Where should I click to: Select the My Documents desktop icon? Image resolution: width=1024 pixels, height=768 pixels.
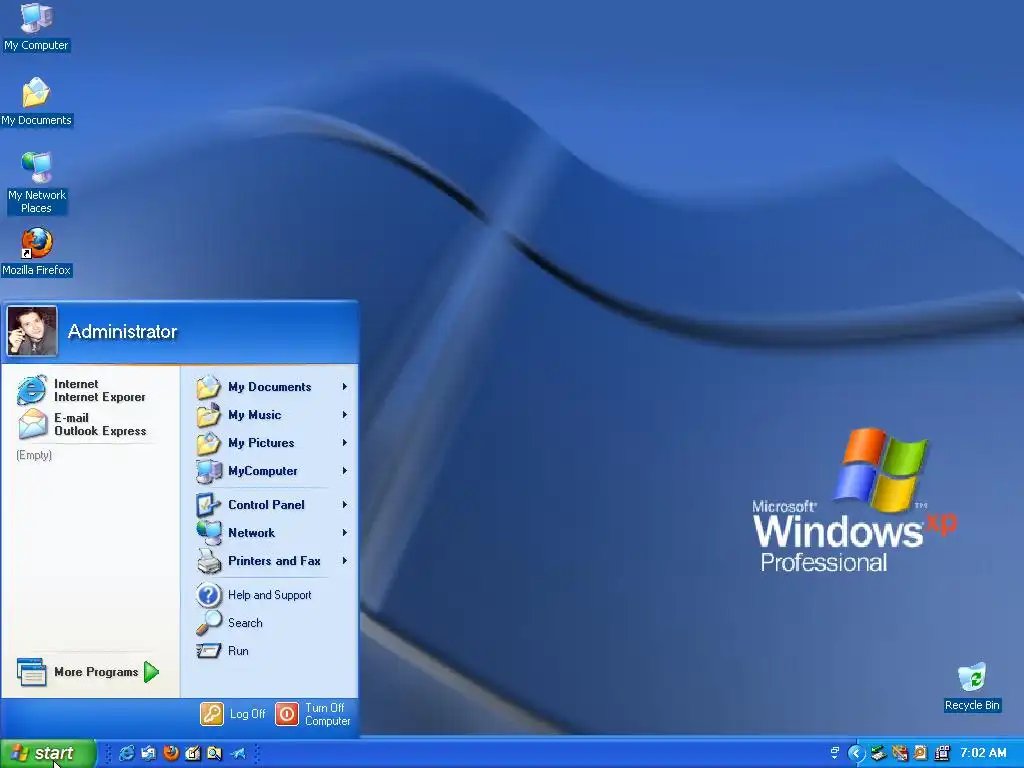tap(36, 102)
